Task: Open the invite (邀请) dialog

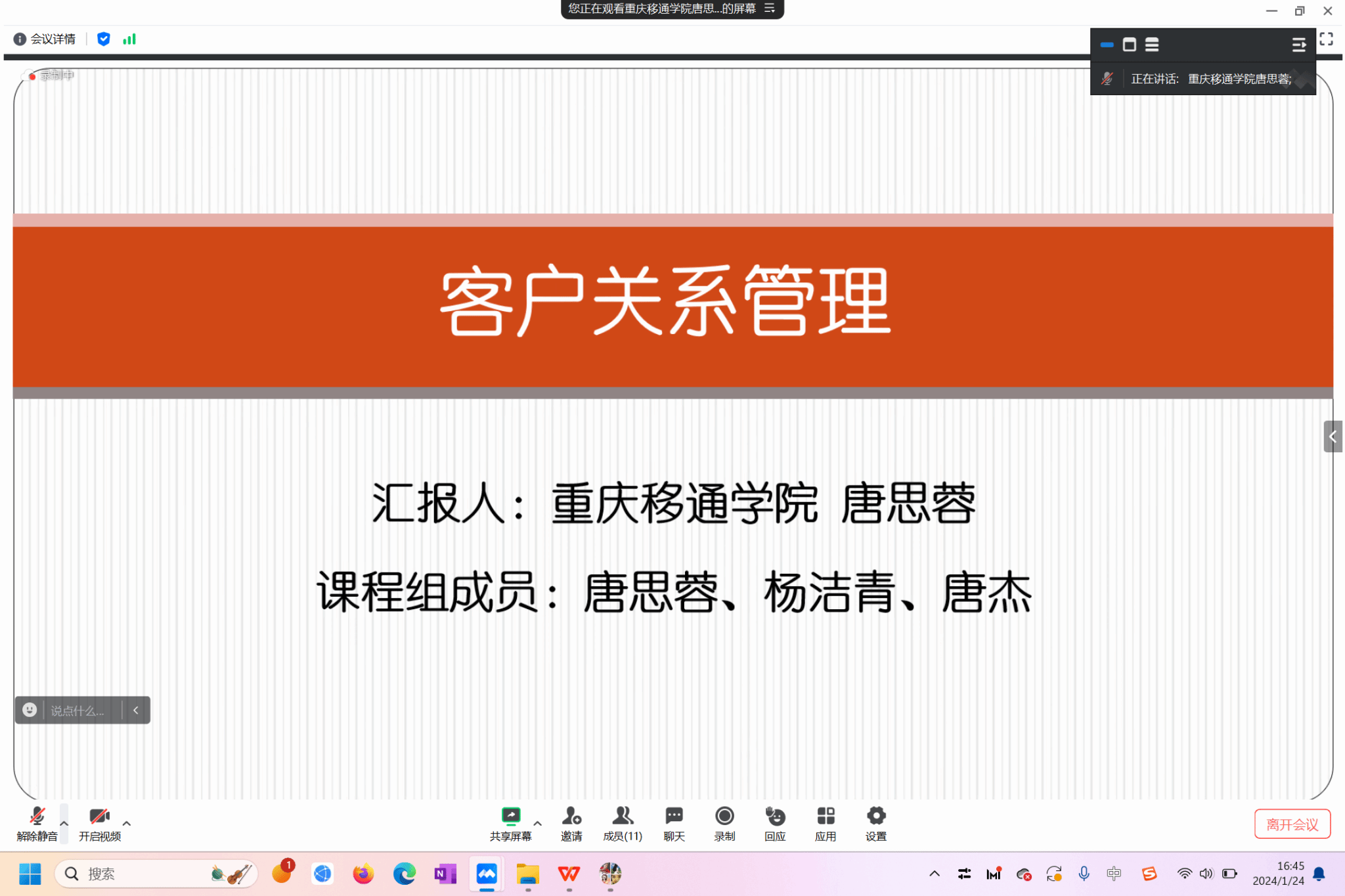Action: [571, 824]
